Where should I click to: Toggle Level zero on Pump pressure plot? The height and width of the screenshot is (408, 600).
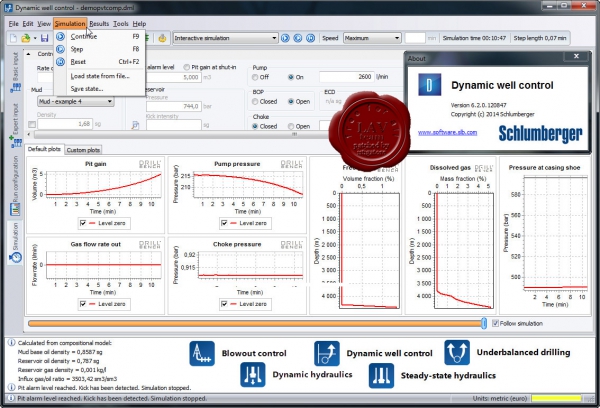(x=224, y=223)
